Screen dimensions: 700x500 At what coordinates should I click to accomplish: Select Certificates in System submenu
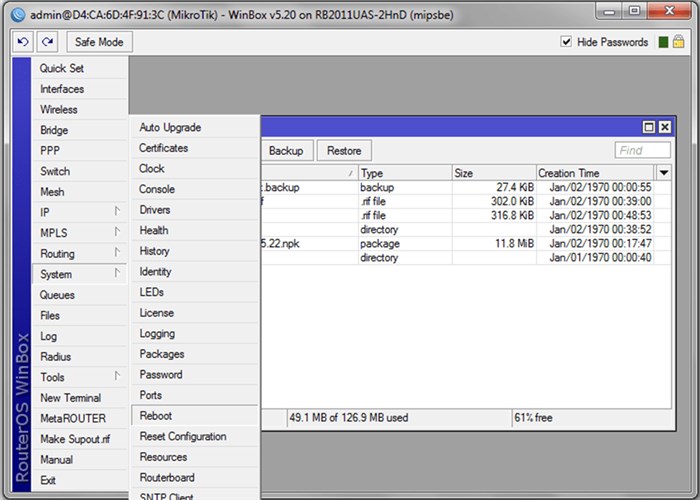pos(195,148)
